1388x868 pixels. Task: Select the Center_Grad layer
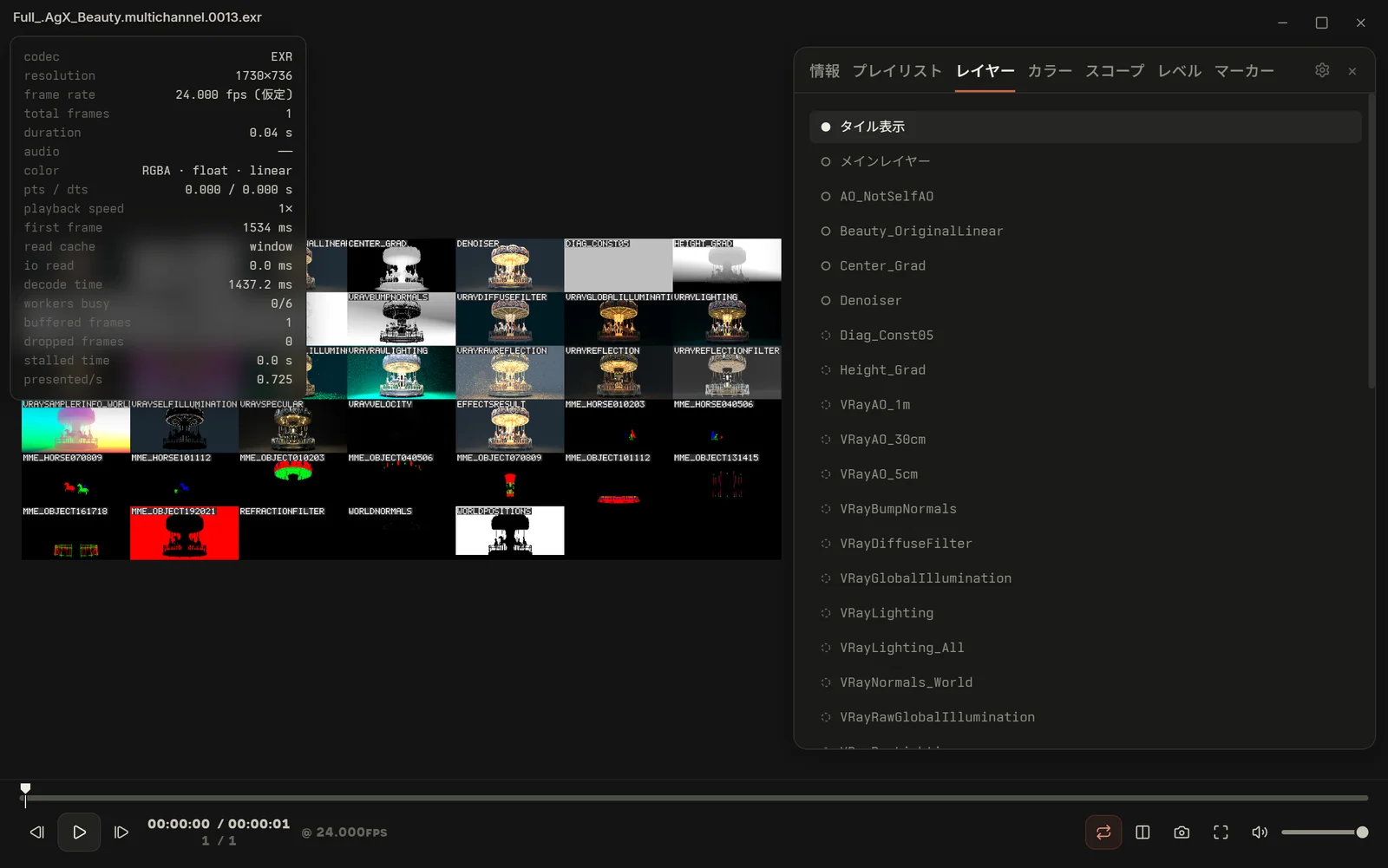coord(1085,265)
